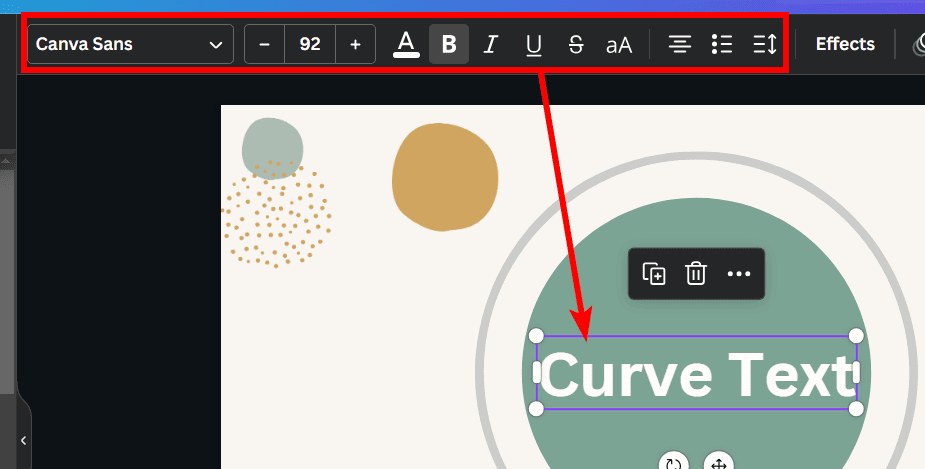Open the Canva Sans font dropdown
Image resolution: width=925 pixels, height=469 pixels.
point(130,45)
